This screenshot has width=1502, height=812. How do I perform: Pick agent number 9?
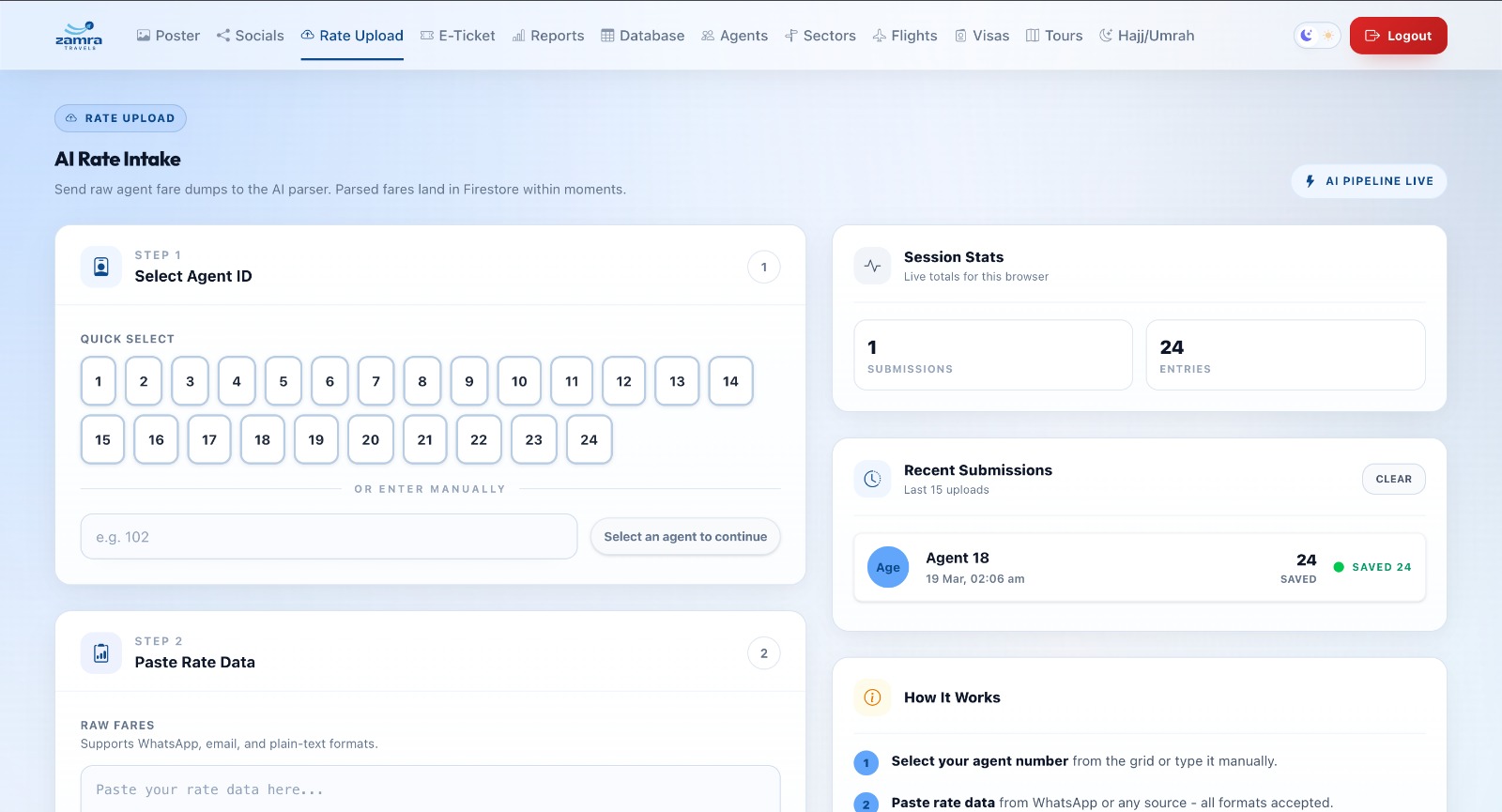coord(469,381)
